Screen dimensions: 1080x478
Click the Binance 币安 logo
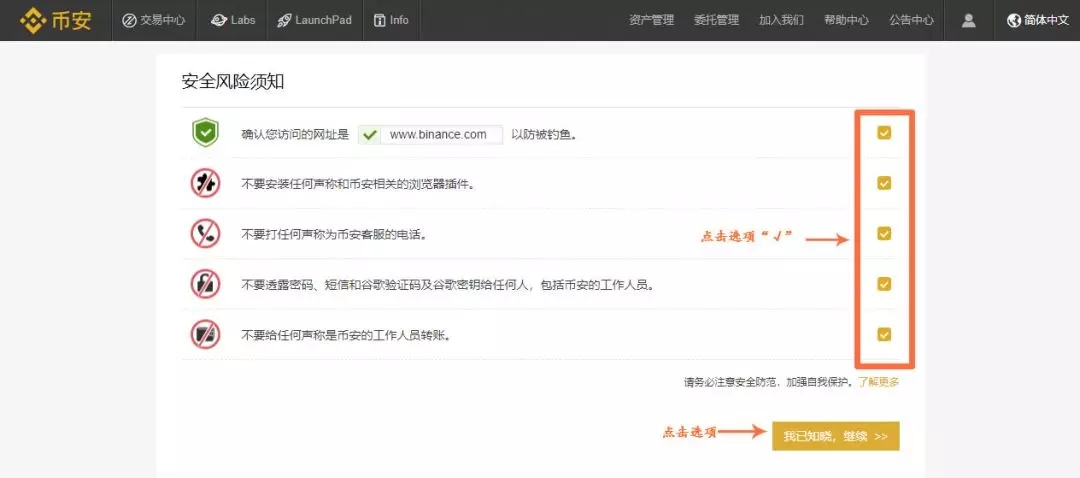56,20
